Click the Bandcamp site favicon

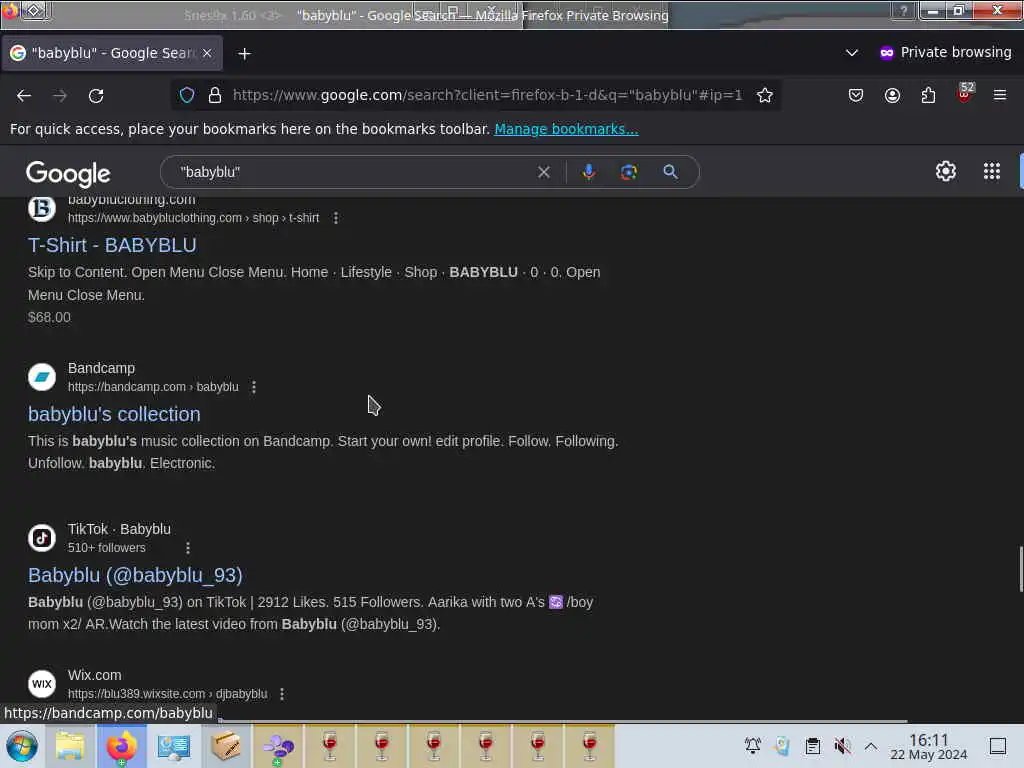coord(42,377)
